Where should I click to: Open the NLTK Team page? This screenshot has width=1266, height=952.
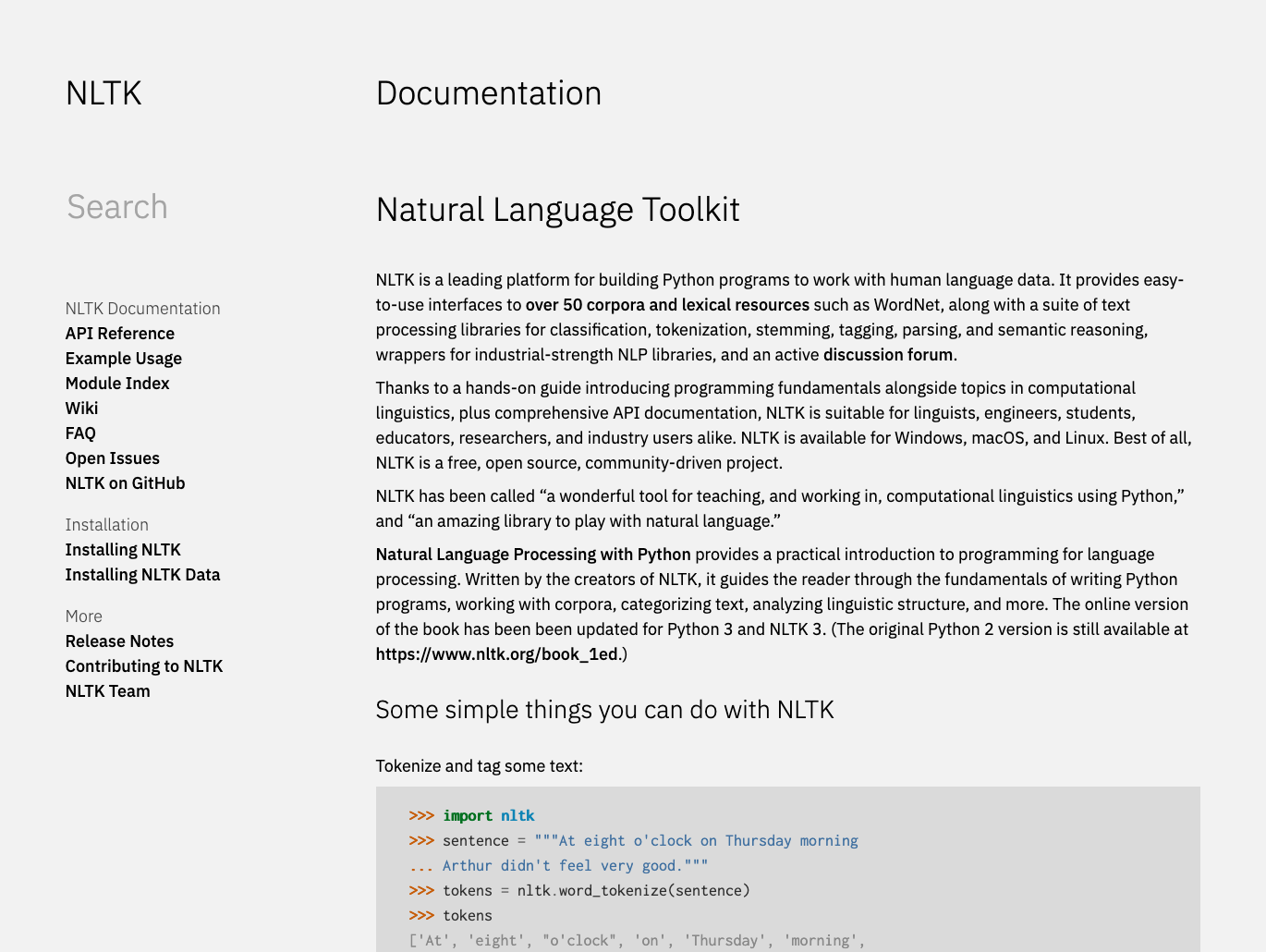click(107, 691)
